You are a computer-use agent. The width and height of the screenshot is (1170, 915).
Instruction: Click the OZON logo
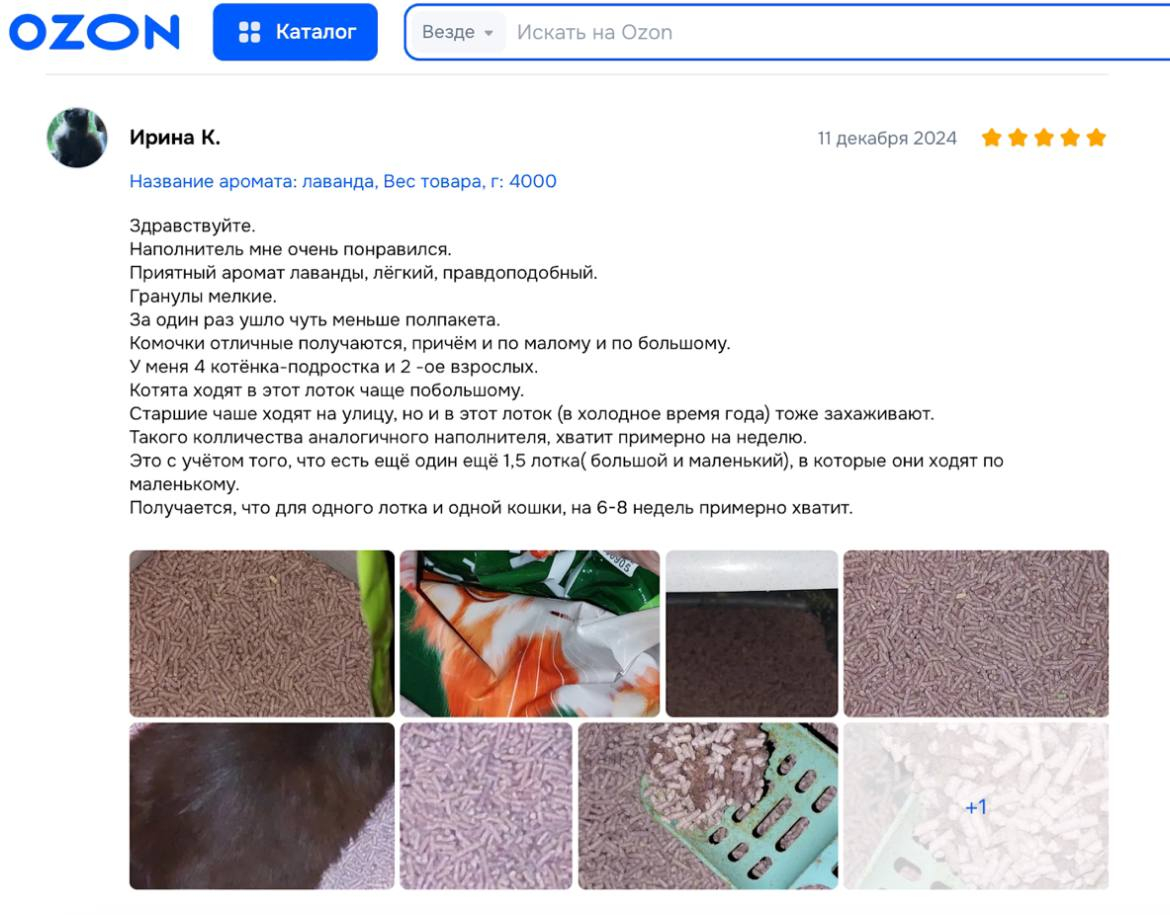[x=94, y=32]
